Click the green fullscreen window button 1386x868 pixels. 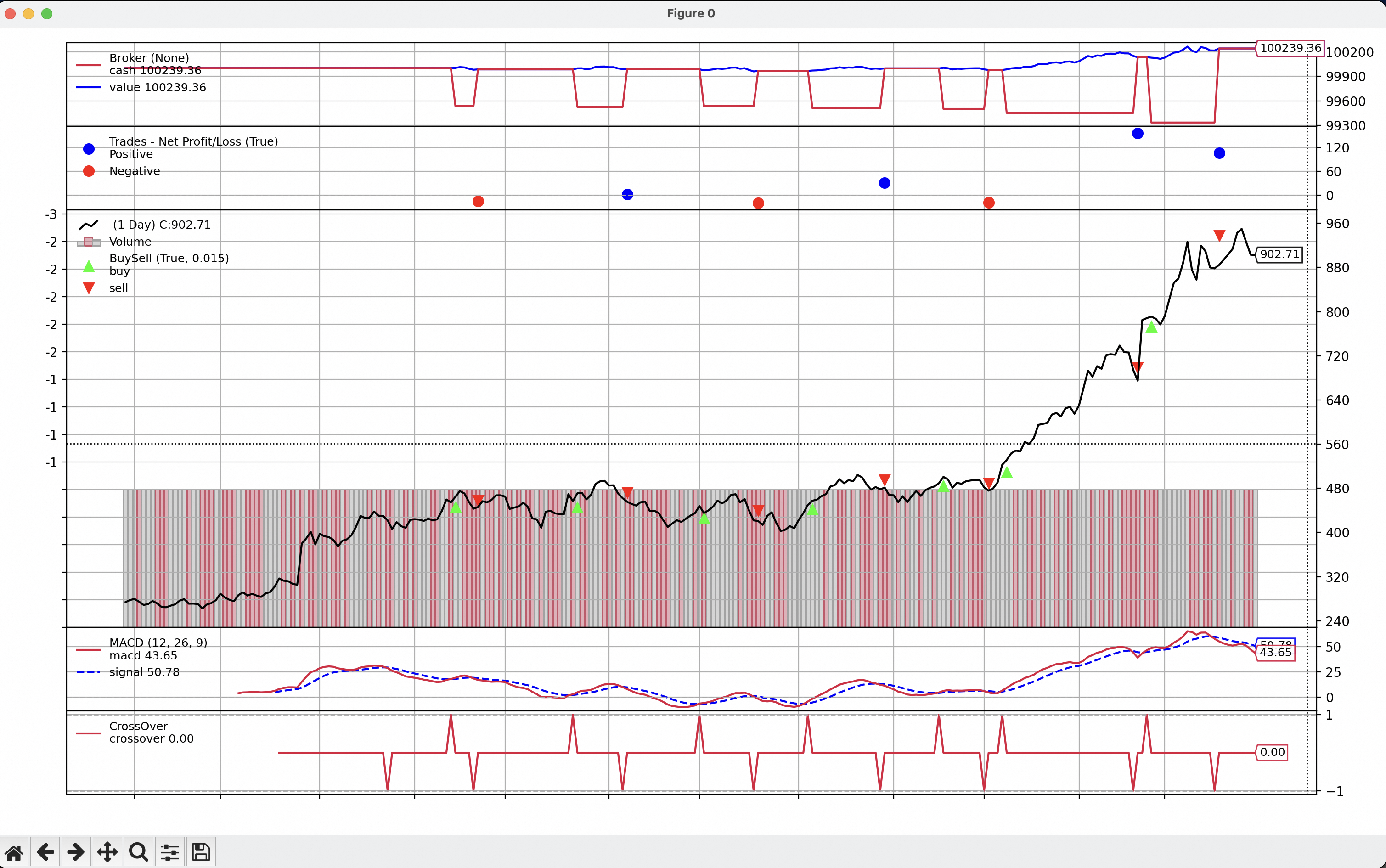[47, 14]
